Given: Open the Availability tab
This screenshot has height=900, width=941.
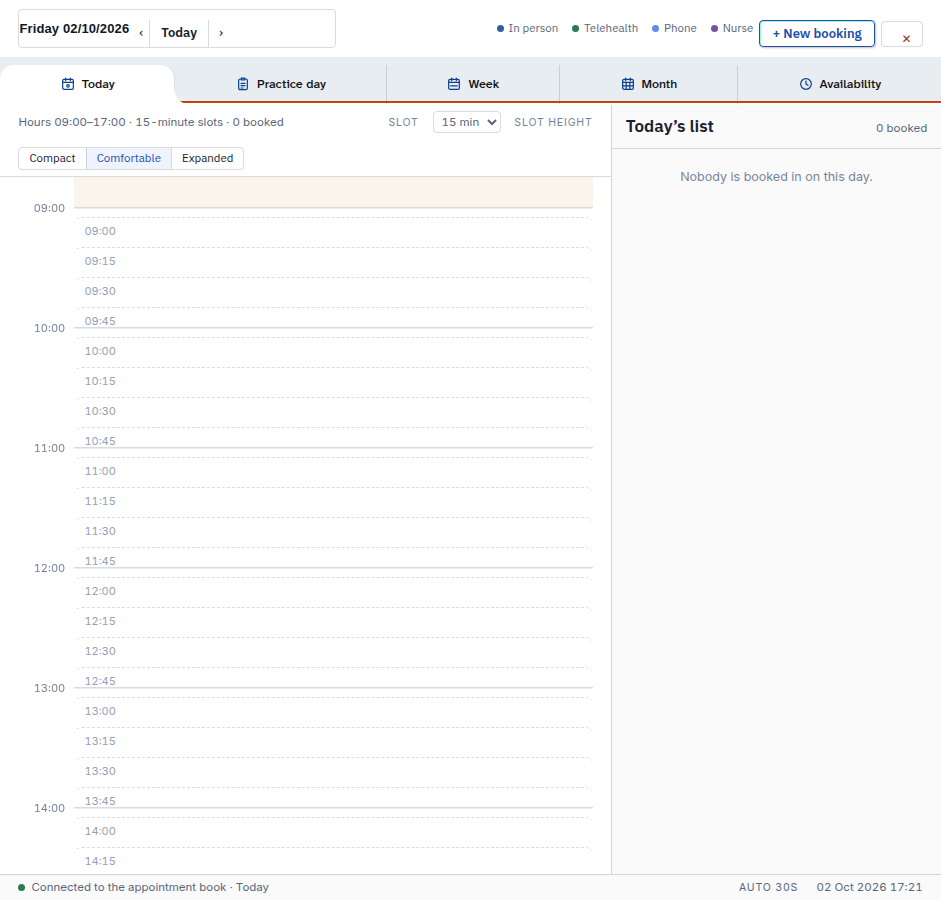Looking at the screenshot, I should click(840, 84).
